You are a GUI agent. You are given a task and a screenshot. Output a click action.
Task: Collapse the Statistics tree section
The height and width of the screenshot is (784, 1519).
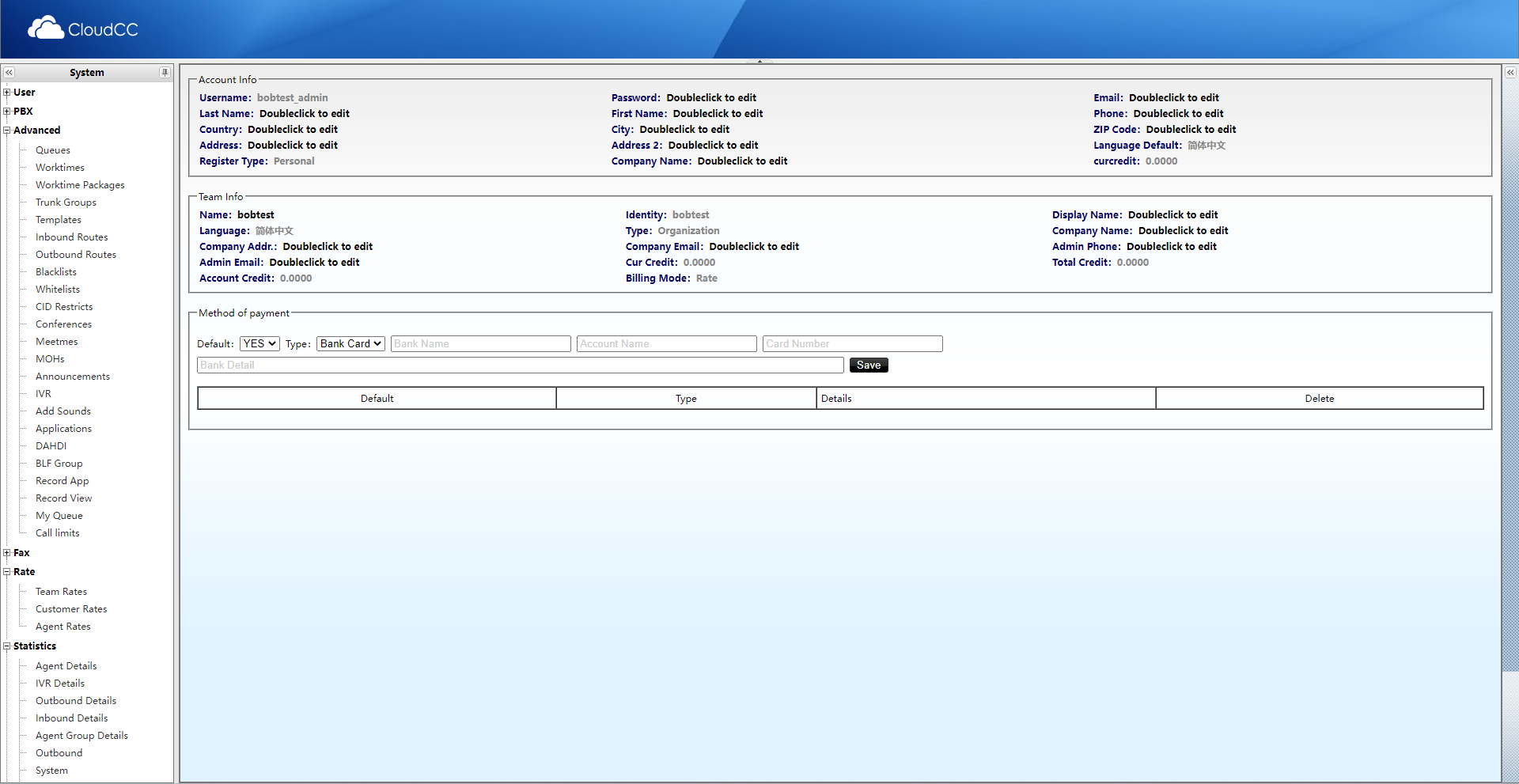tap(6, 646)
